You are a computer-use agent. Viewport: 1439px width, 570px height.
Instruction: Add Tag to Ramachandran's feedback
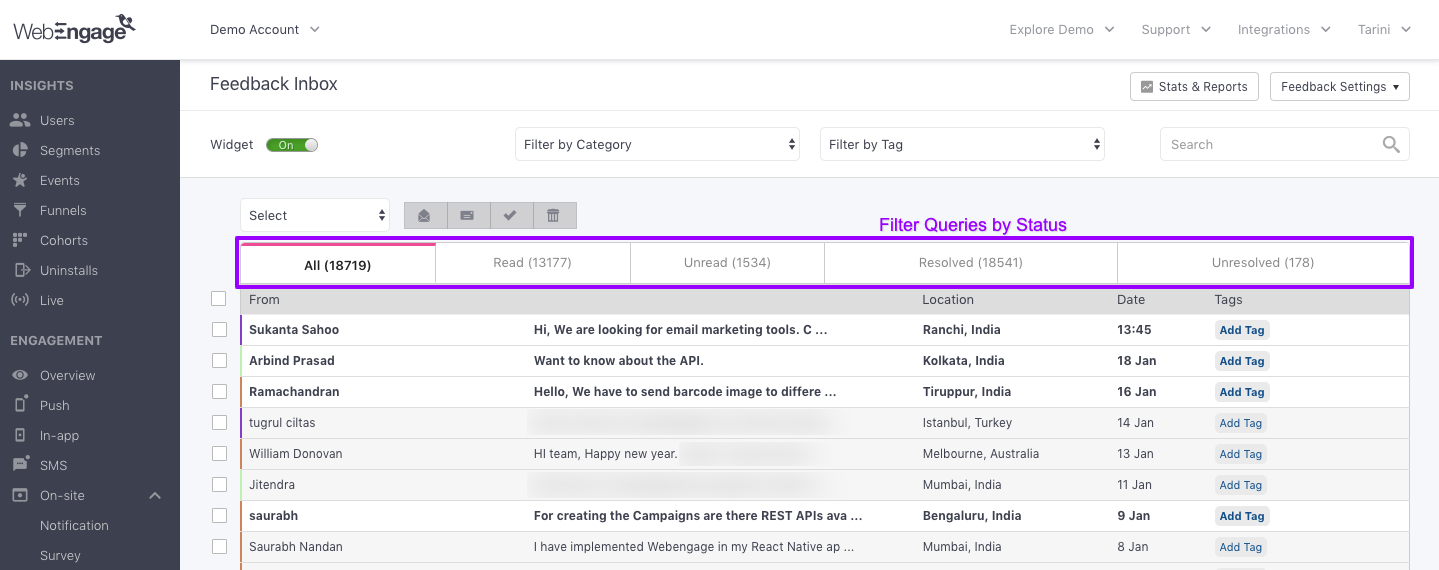[1242, 392]
